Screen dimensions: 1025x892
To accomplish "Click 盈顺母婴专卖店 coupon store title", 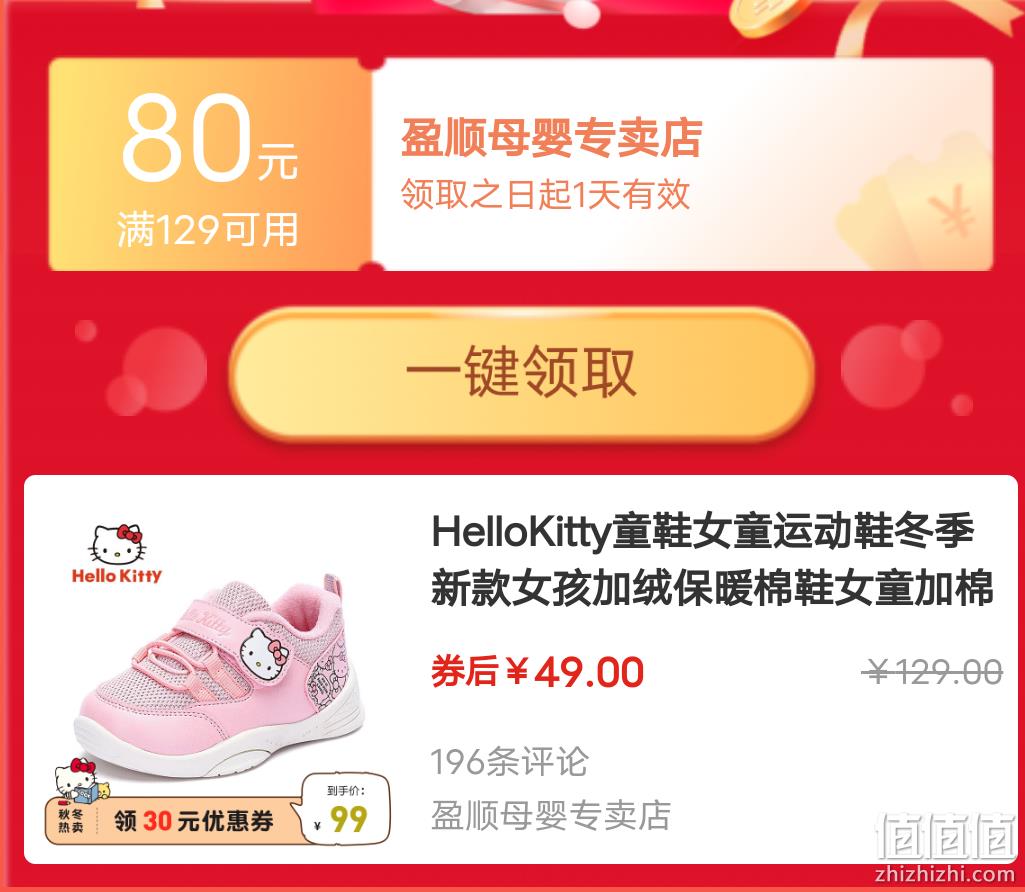I will point(551,138).
